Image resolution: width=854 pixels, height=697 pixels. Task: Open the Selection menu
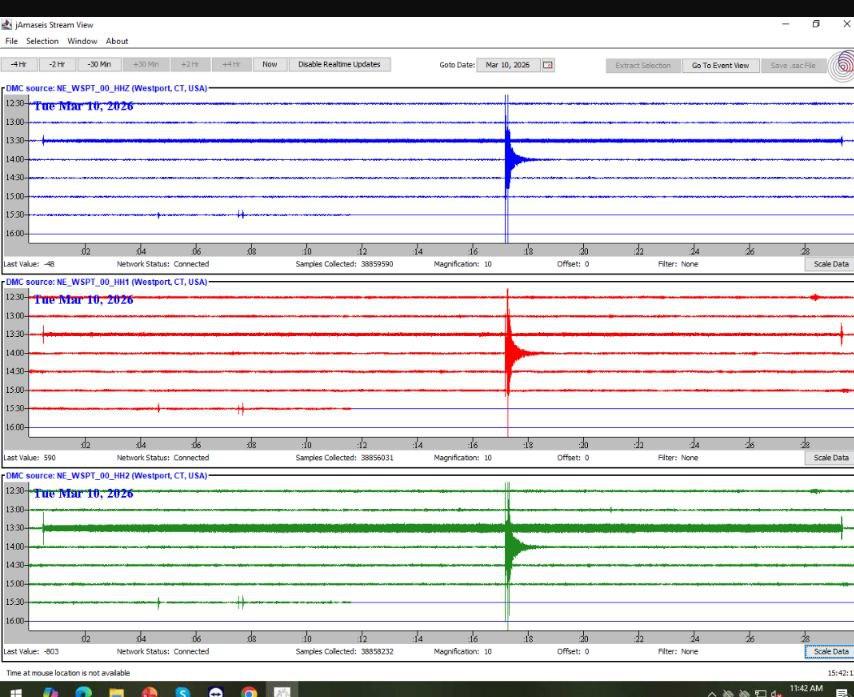tap(42, 41)
